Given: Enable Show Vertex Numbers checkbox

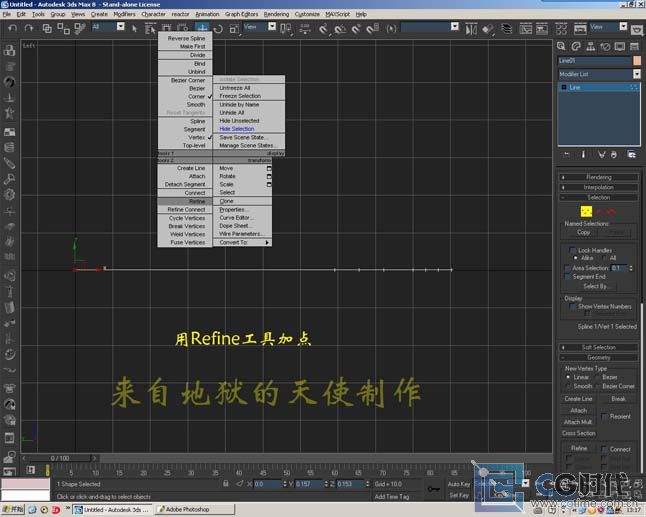Looking at the screenshot, I should (x=572, y=306).
